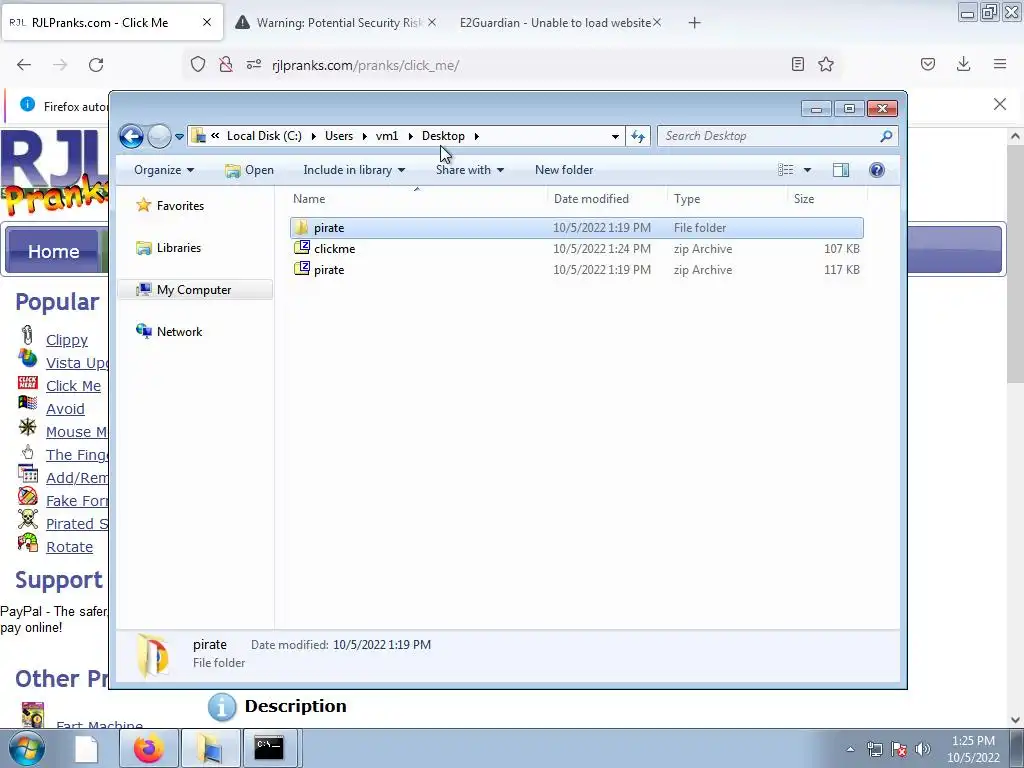This screenshot has width=1024, height=768.
Task: Click the site permissions icon in Firefox
Action: (253, 65)
